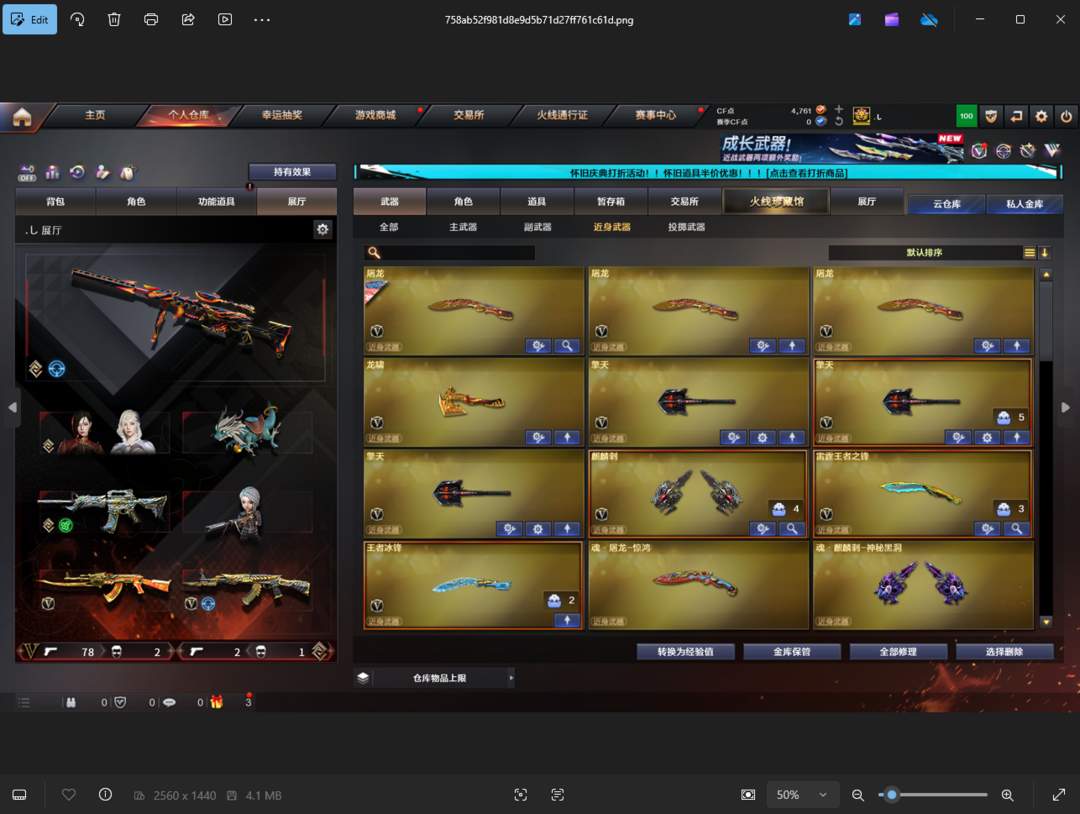Click the scrollbar down arrow in warehouse

(1046, 622)
